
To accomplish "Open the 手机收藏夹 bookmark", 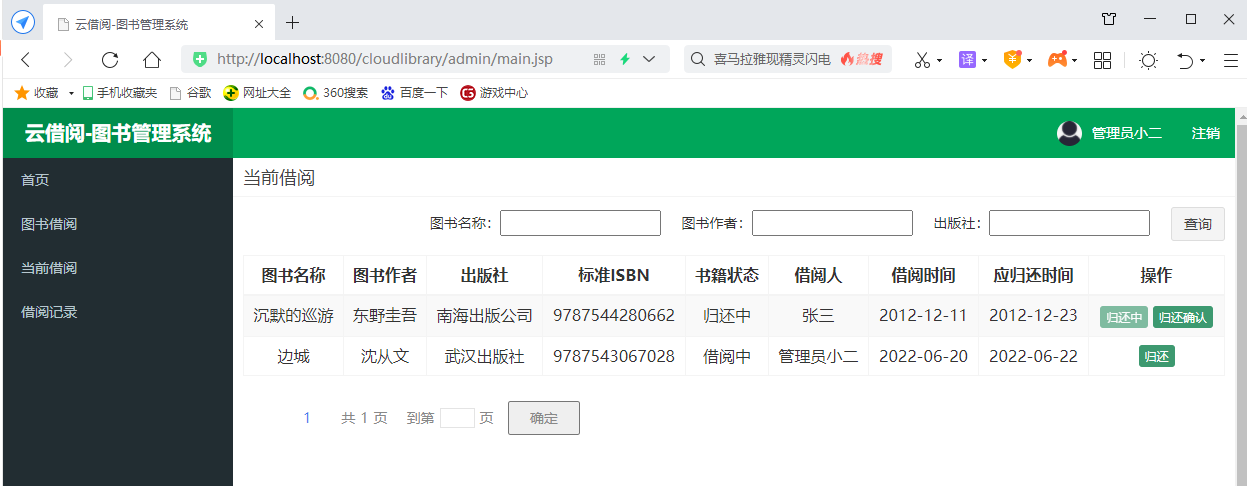I will [119, 93].
